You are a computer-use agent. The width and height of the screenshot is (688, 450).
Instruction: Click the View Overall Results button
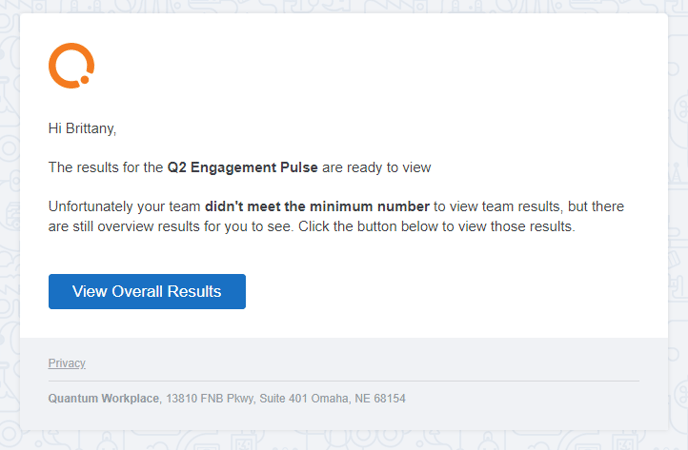point(147,291)
